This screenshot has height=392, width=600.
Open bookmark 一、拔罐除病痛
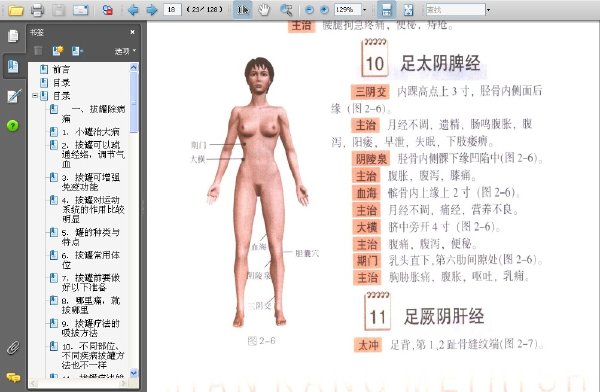pyautogui.click(x=93, y=114)
